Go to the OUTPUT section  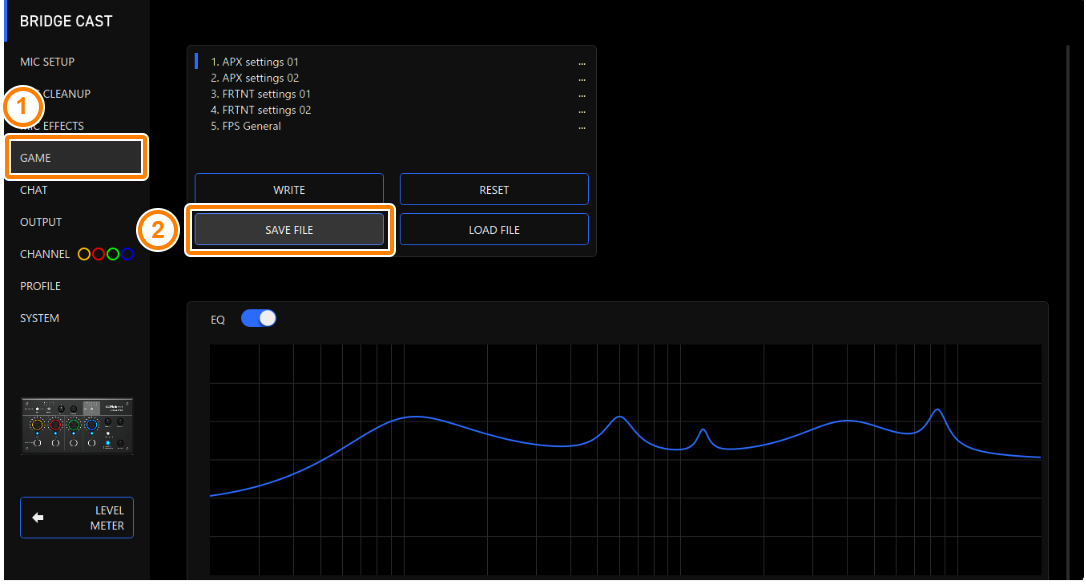pos(41,222)
